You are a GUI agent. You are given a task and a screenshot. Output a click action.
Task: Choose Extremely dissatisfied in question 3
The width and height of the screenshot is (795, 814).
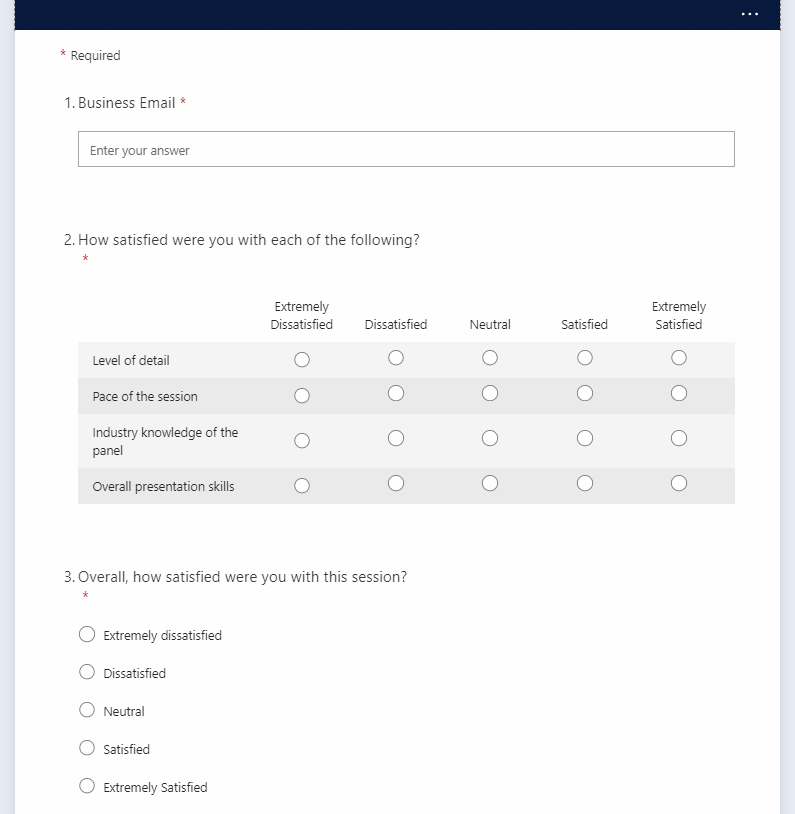[x=86, y=633]
